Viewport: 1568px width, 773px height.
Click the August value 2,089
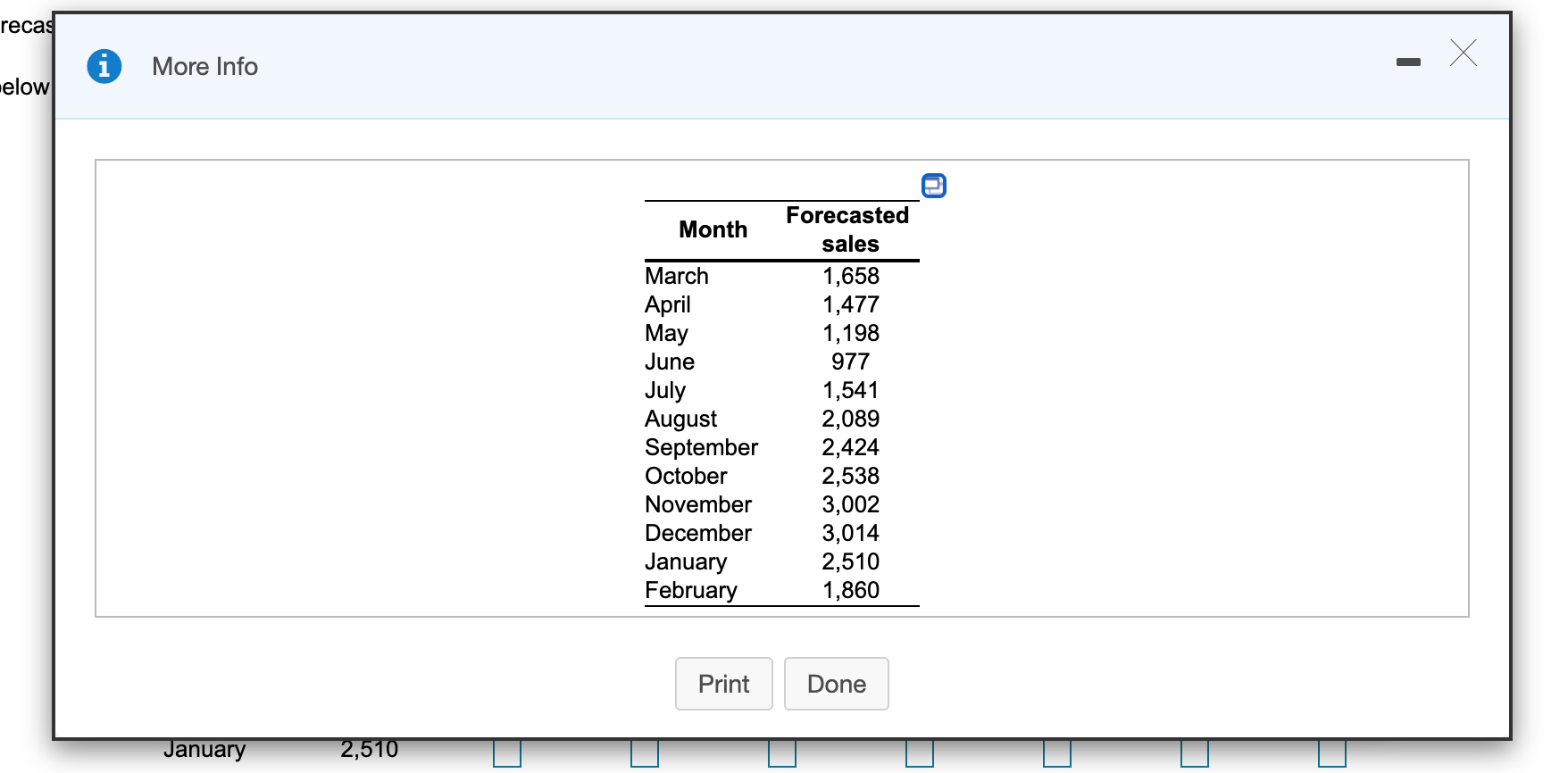(x=851, y=419)
